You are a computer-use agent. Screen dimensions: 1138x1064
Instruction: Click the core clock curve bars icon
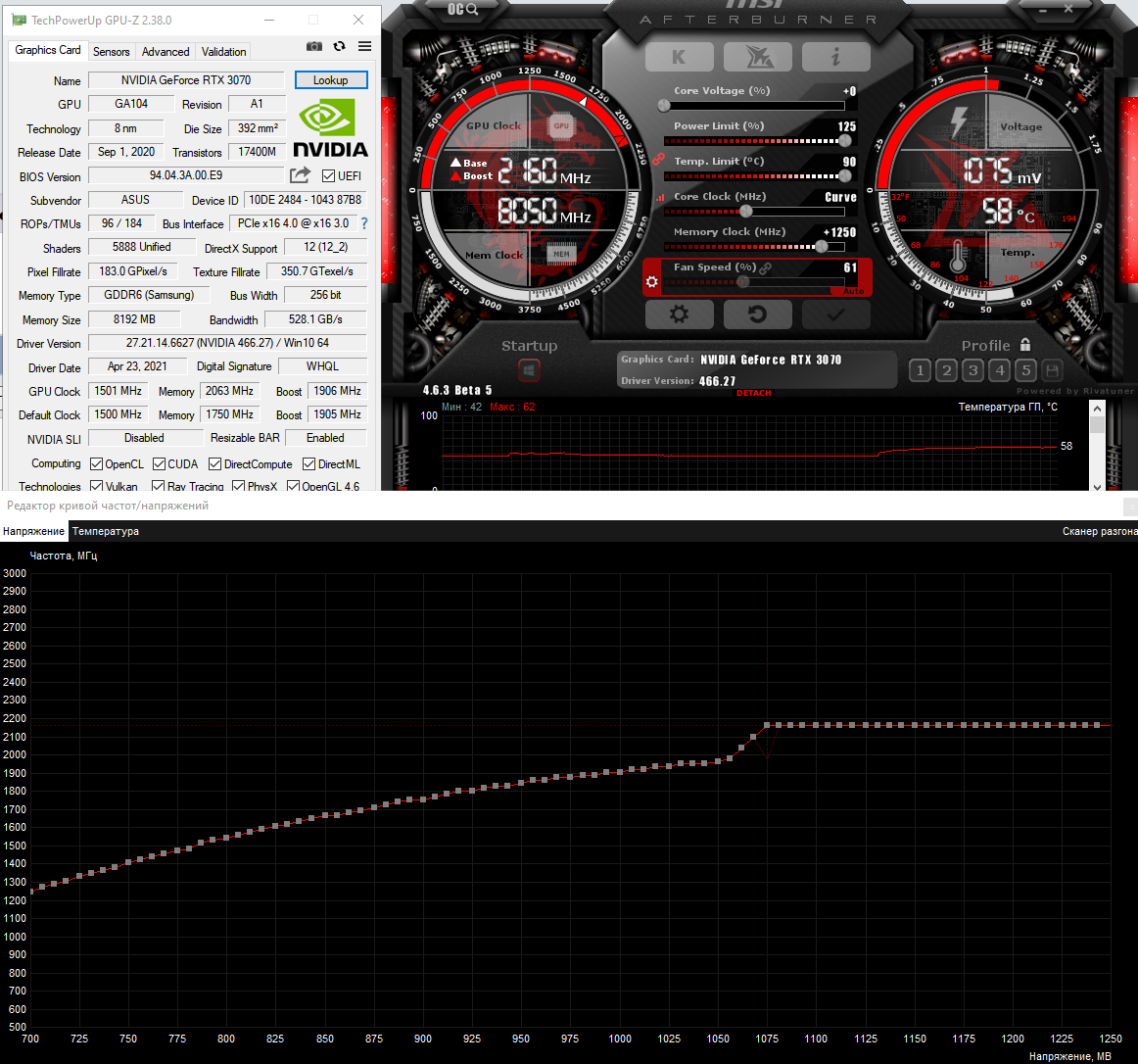pyautogui.click(x=660, y=197)
